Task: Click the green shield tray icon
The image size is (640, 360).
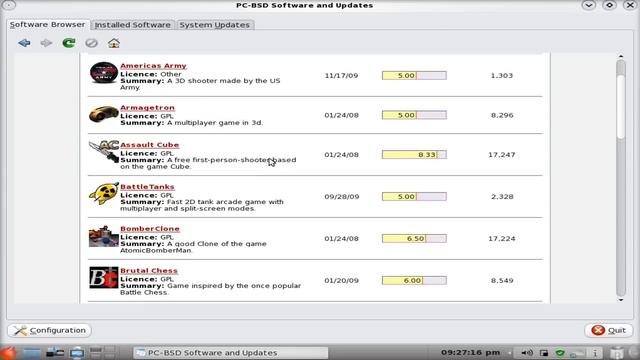Action: (560, 353)
